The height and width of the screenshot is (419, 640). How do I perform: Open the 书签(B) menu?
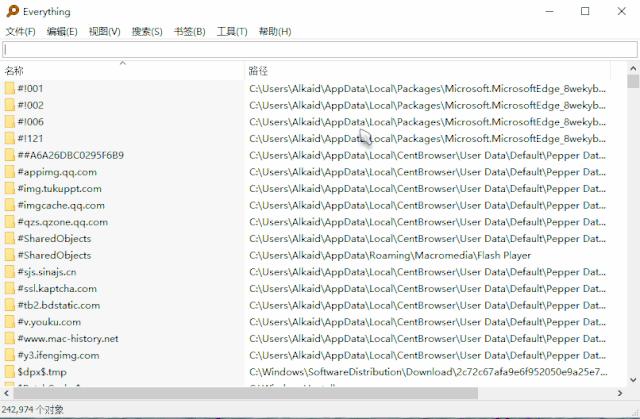pyautogui.click(x=189, y=31)
